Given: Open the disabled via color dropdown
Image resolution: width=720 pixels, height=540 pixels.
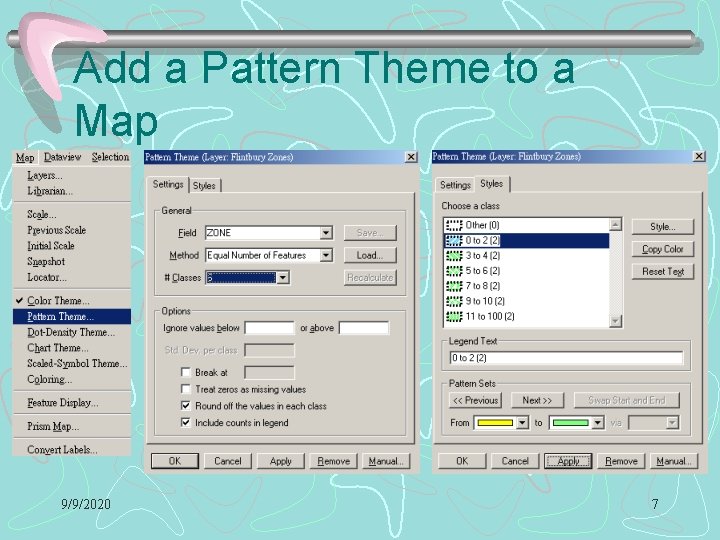Looking at the screenshot, I should [672, 422].
